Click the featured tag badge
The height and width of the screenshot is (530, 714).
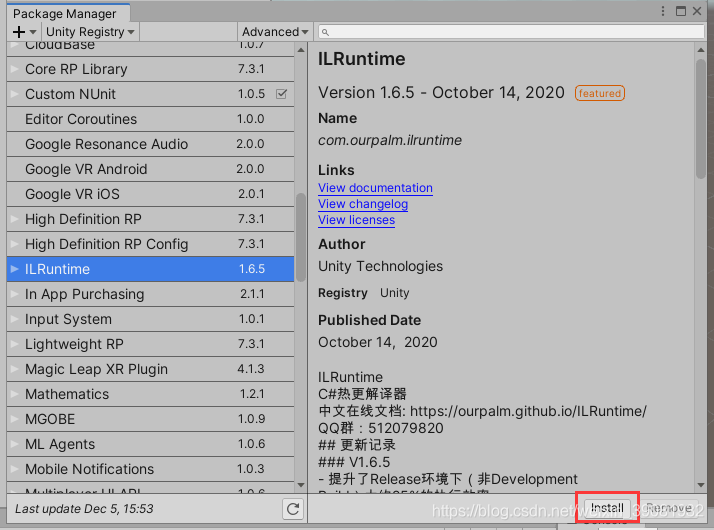tap(600, 93)
